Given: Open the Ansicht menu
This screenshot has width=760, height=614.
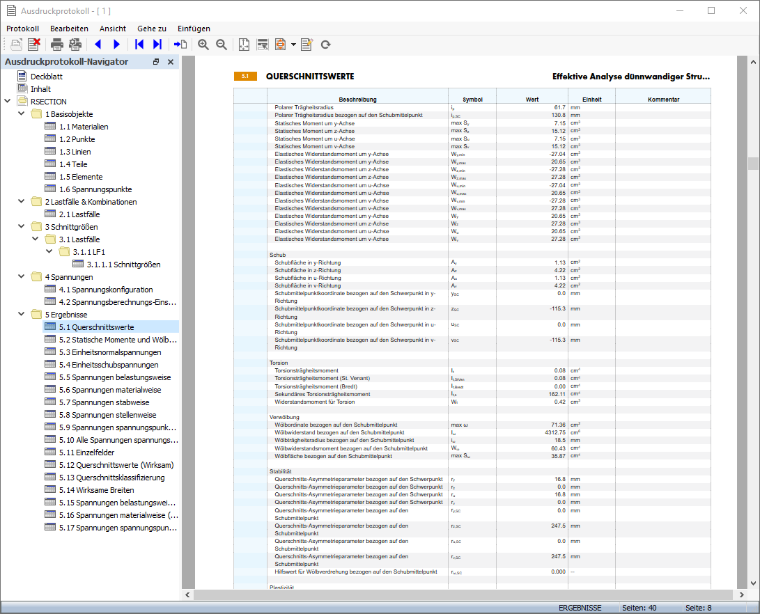Looking at the screenshot, I should [112, 29].
